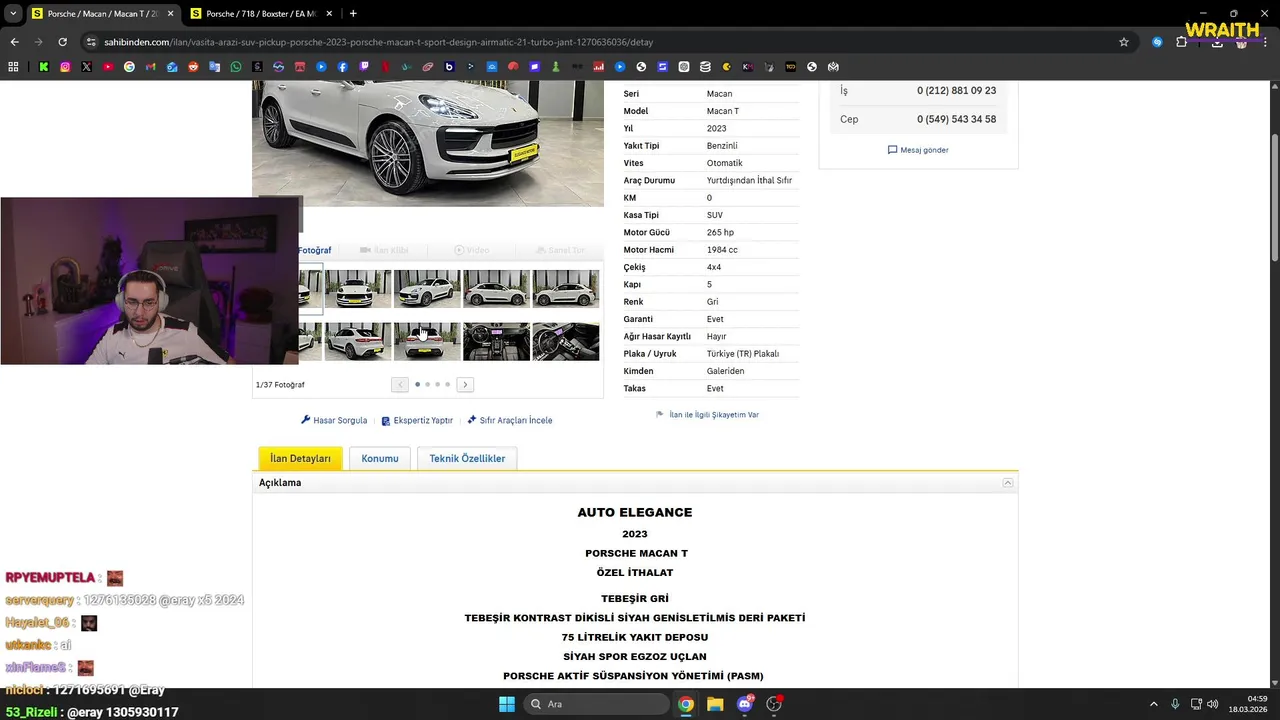The width and height of the screenshot is (1280, 720).
Task: Open the X (Twitter) bookmark icon
Action: point(87,67)
